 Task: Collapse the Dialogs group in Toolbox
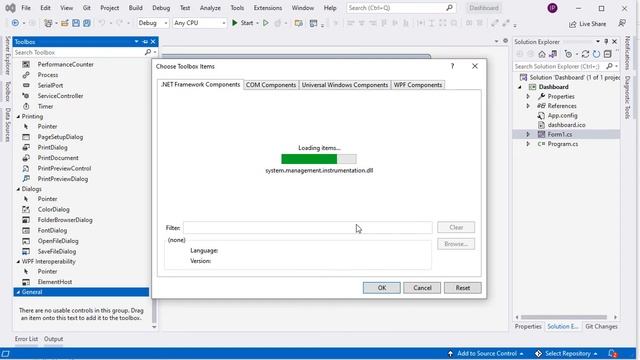(18, 189)
